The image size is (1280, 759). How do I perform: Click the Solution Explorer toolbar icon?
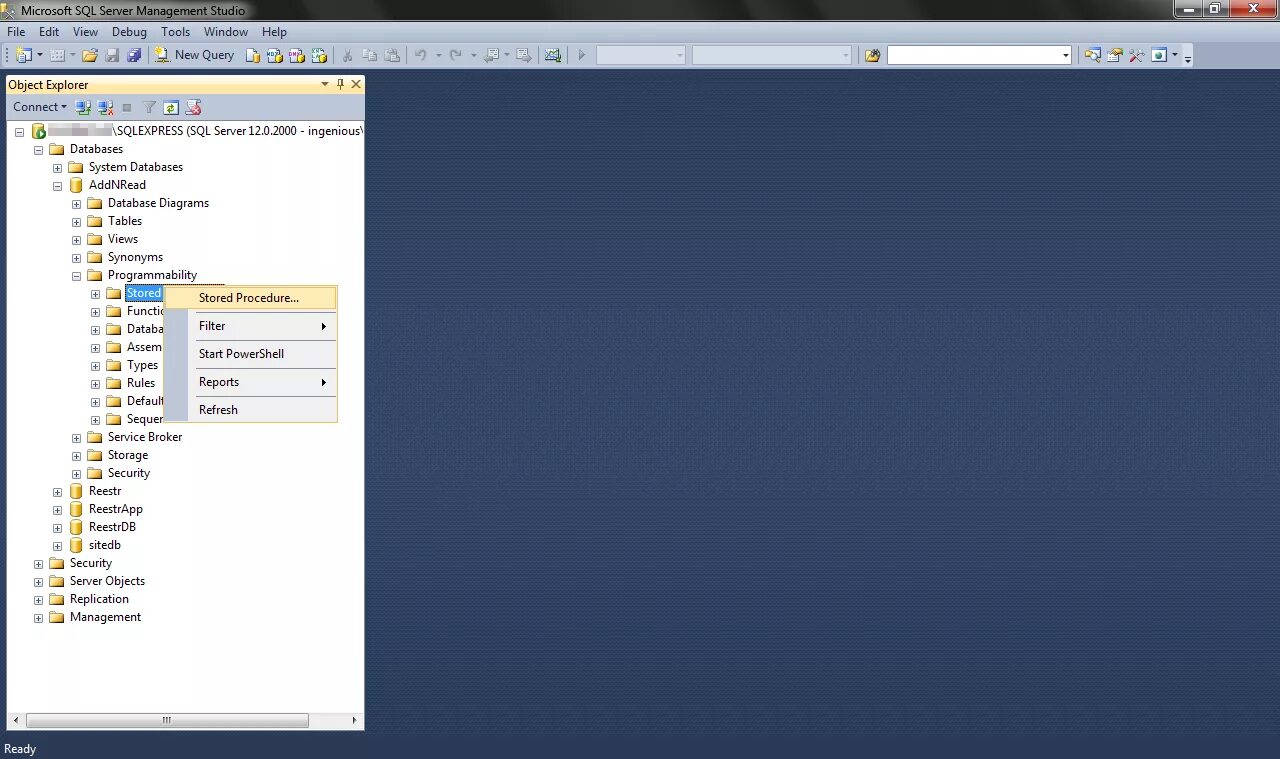[x=1093, y=55]
